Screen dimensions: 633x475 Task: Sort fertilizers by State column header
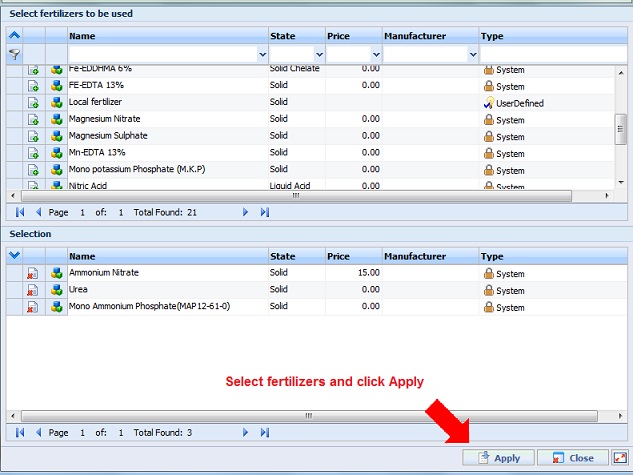pyautogui.click(x=297, y=36)
